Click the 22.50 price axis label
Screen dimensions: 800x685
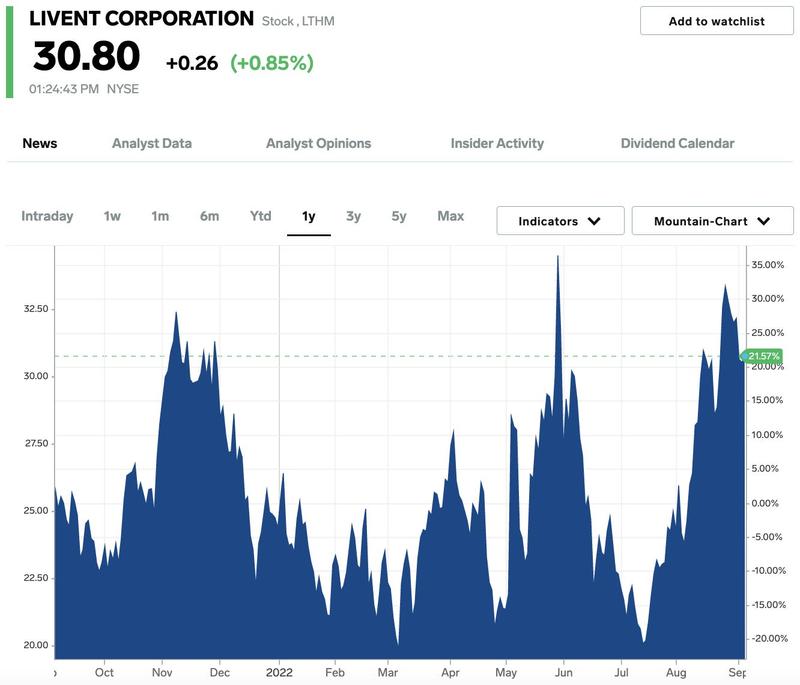[x=36, y=578]
